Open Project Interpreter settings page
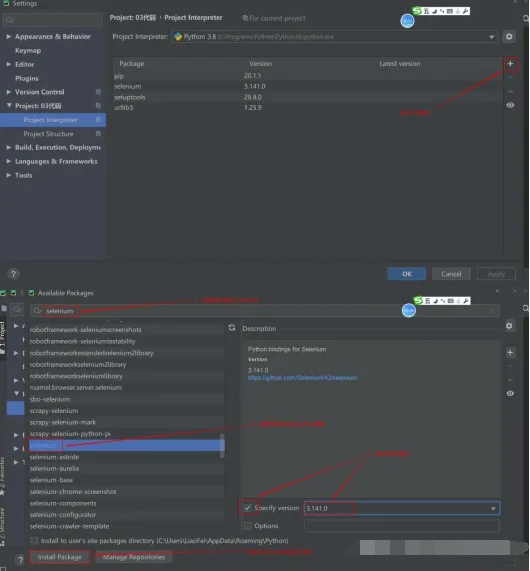This screenshot has height=571, width=530. point(51,120)
